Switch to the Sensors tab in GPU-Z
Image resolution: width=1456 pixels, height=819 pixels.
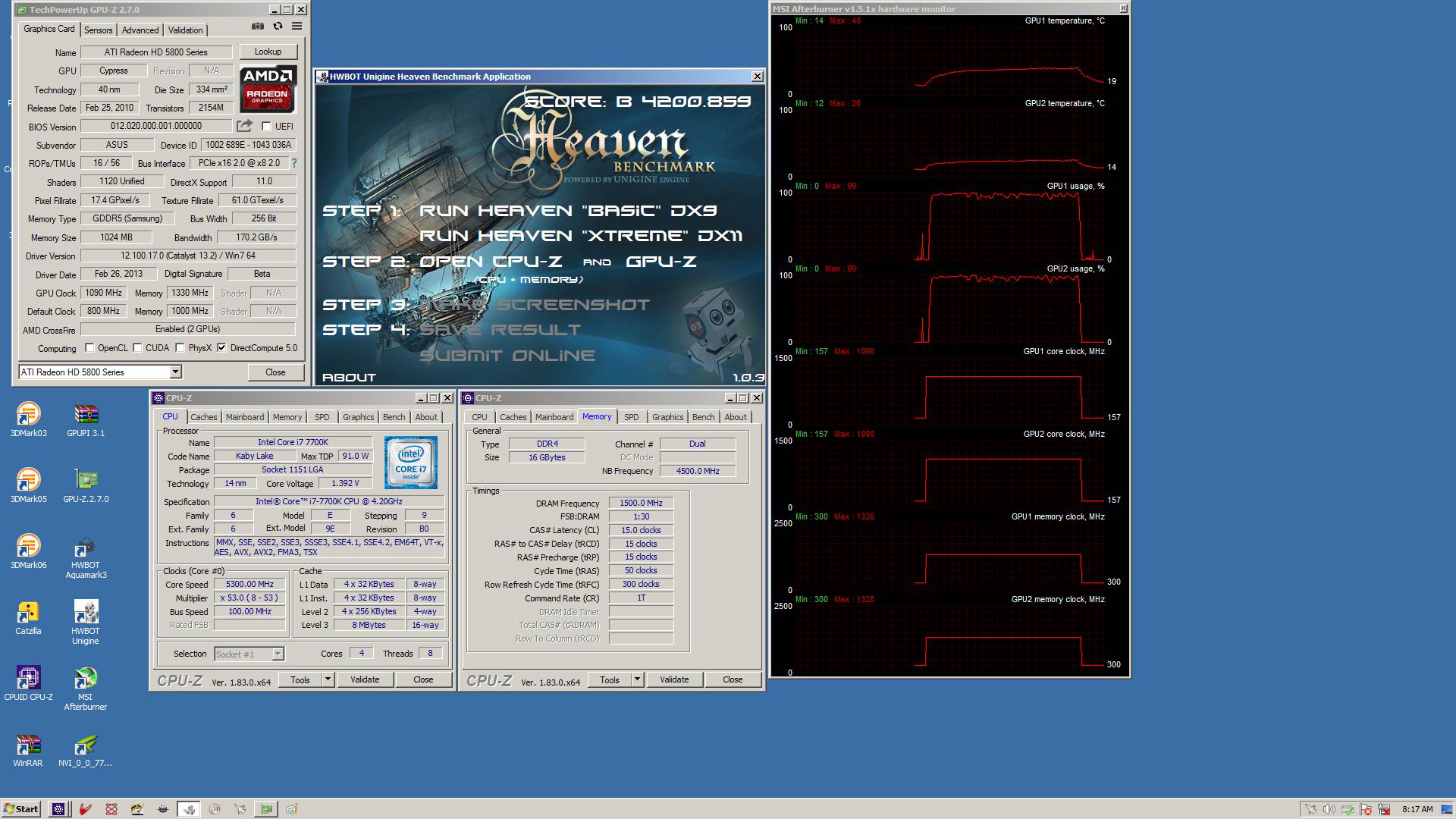coord(98,30)
